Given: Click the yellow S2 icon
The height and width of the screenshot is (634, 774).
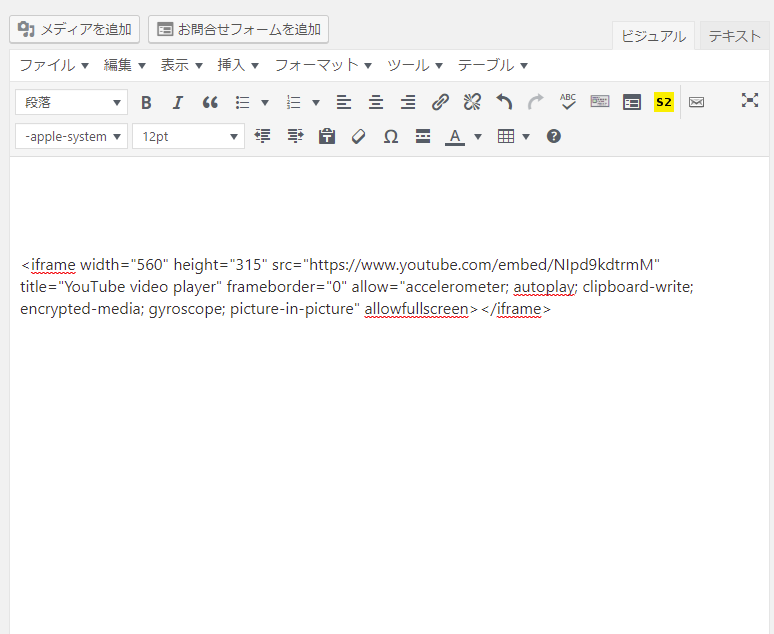Looking at the screenshot, I should (x=664, y=102).
